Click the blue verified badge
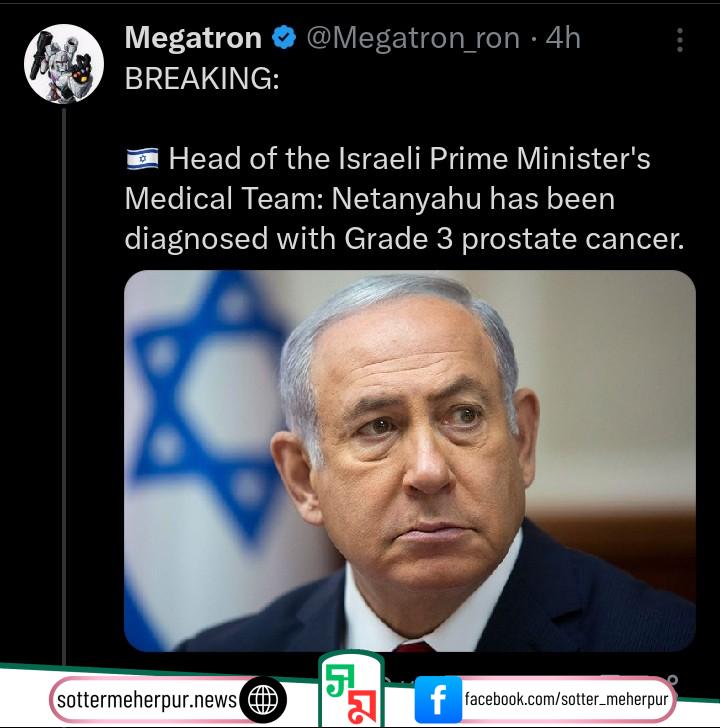 (x=284, y=38)
